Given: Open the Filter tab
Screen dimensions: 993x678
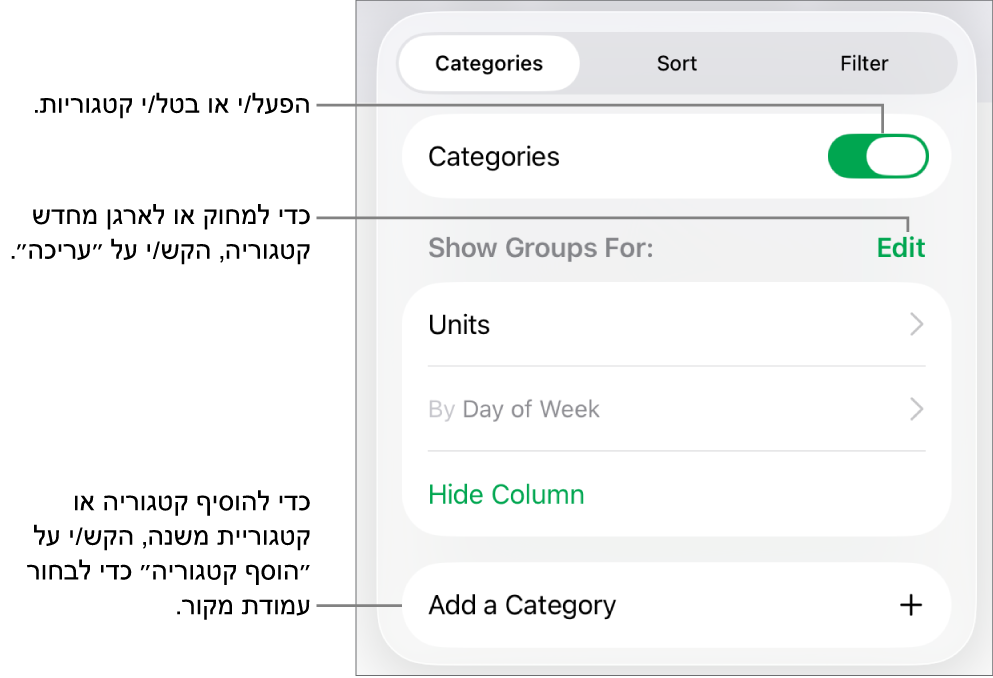Looking at the screenshot, I should 864,64.
